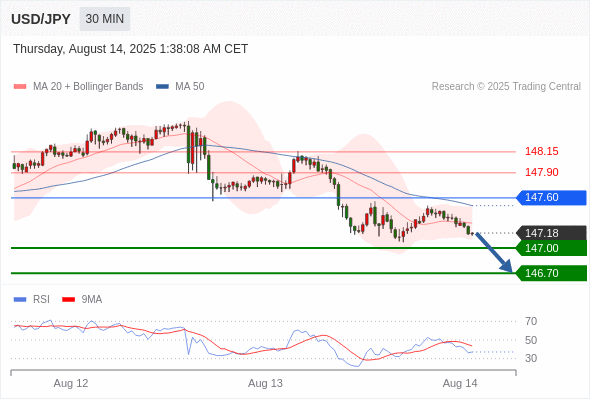
Task: Toggle the MA 20 + Bollinger Bands legend
Action: [x=78, y=87]
